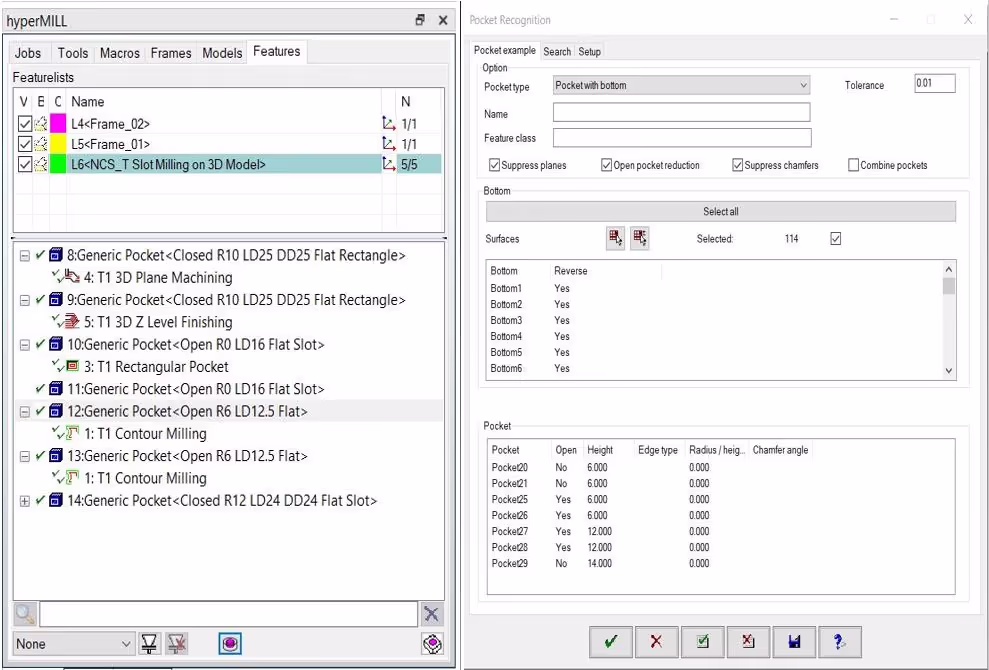The image size is (989, 670).
Task: Click the Rectangular Pocket job icon
Action: [x=73, y=366]
